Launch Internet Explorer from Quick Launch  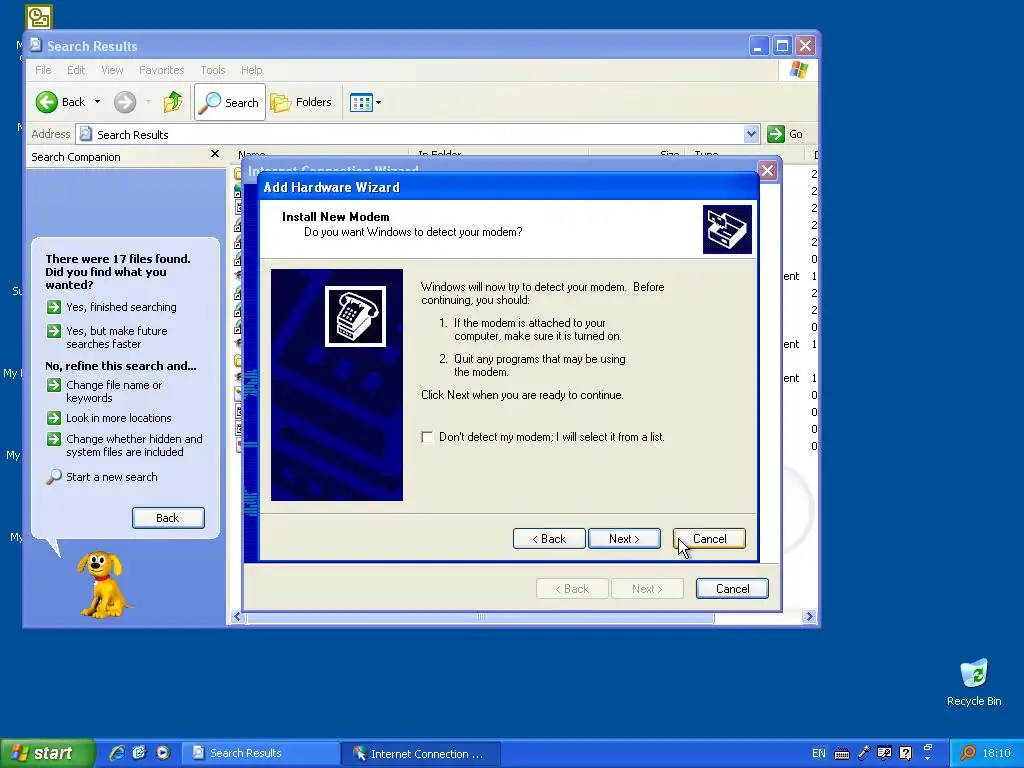[x=117, y=753]
